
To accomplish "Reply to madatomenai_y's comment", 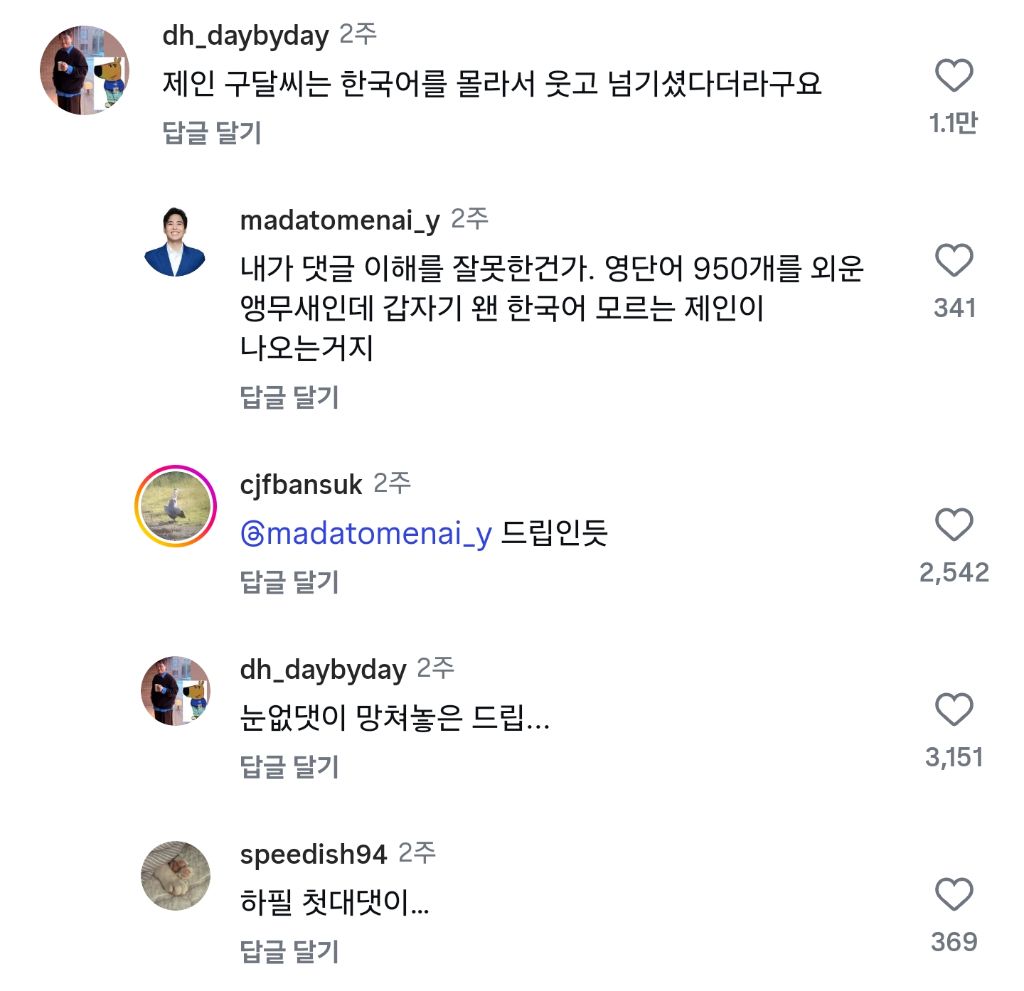I will pos(290,398).
